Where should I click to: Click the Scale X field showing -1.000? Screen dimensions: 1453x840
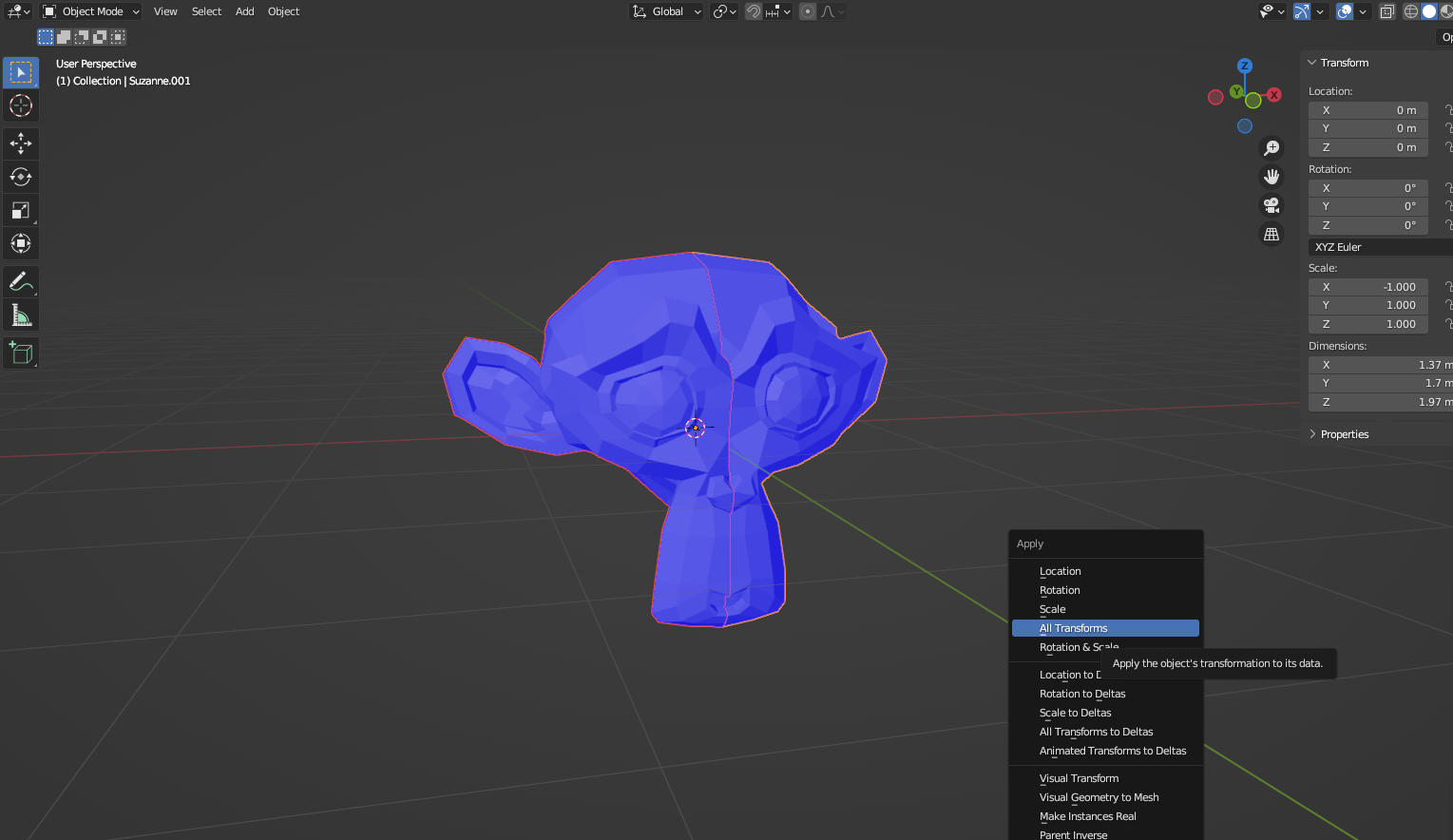click(1368, 287)
